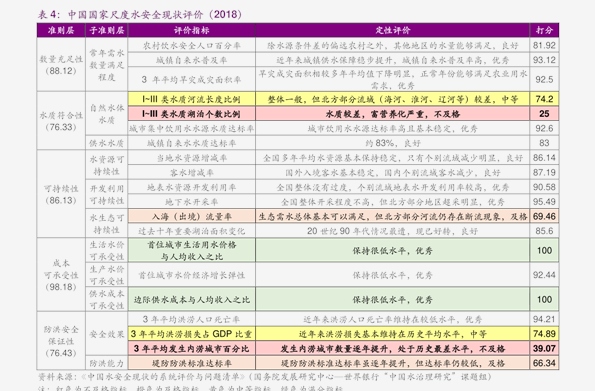
Task: Click the red score 25
Action: point(544,114)
